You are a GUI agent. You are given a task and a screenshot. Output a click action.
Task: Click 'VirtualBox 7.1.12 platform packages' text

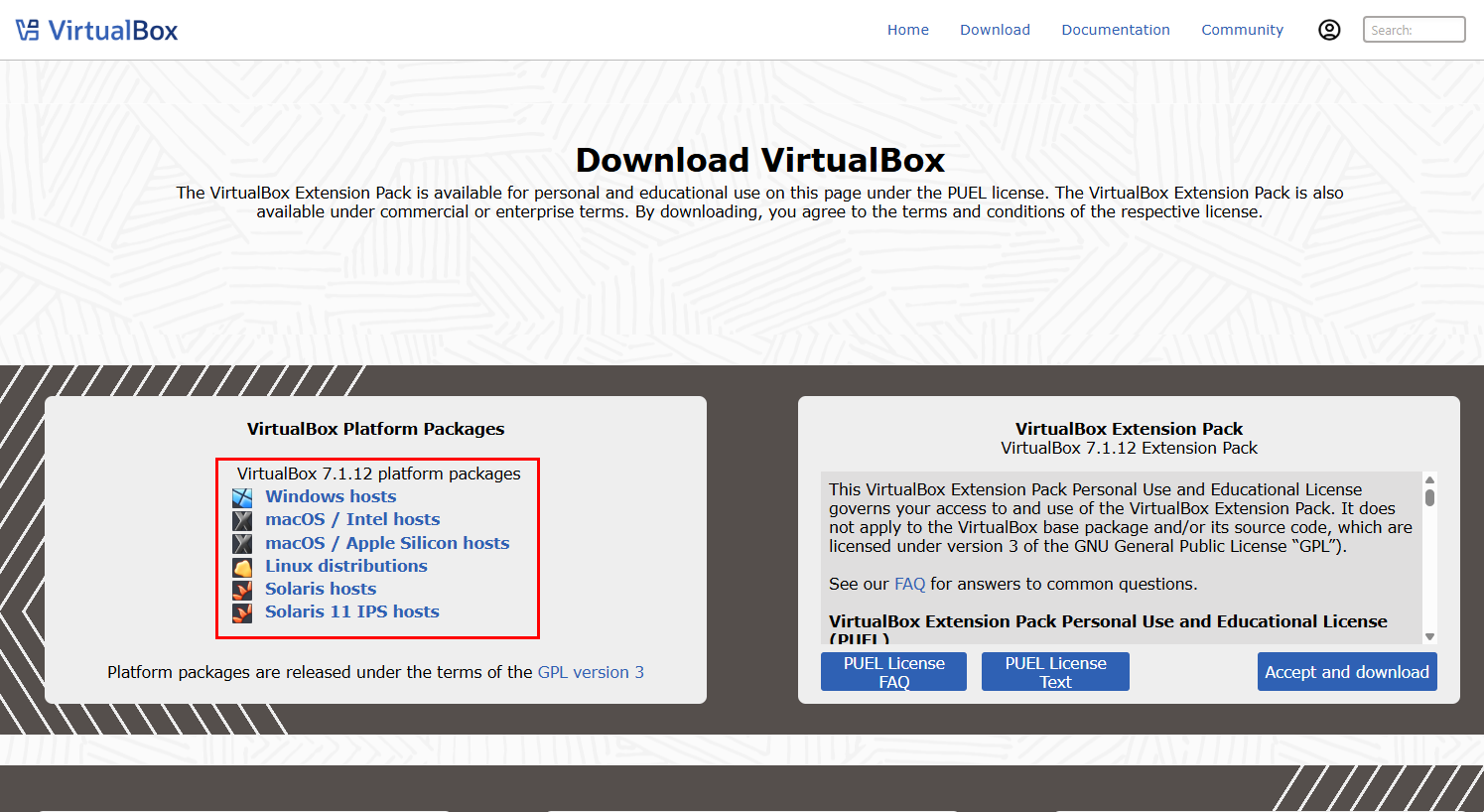click(x=378, y=474)
